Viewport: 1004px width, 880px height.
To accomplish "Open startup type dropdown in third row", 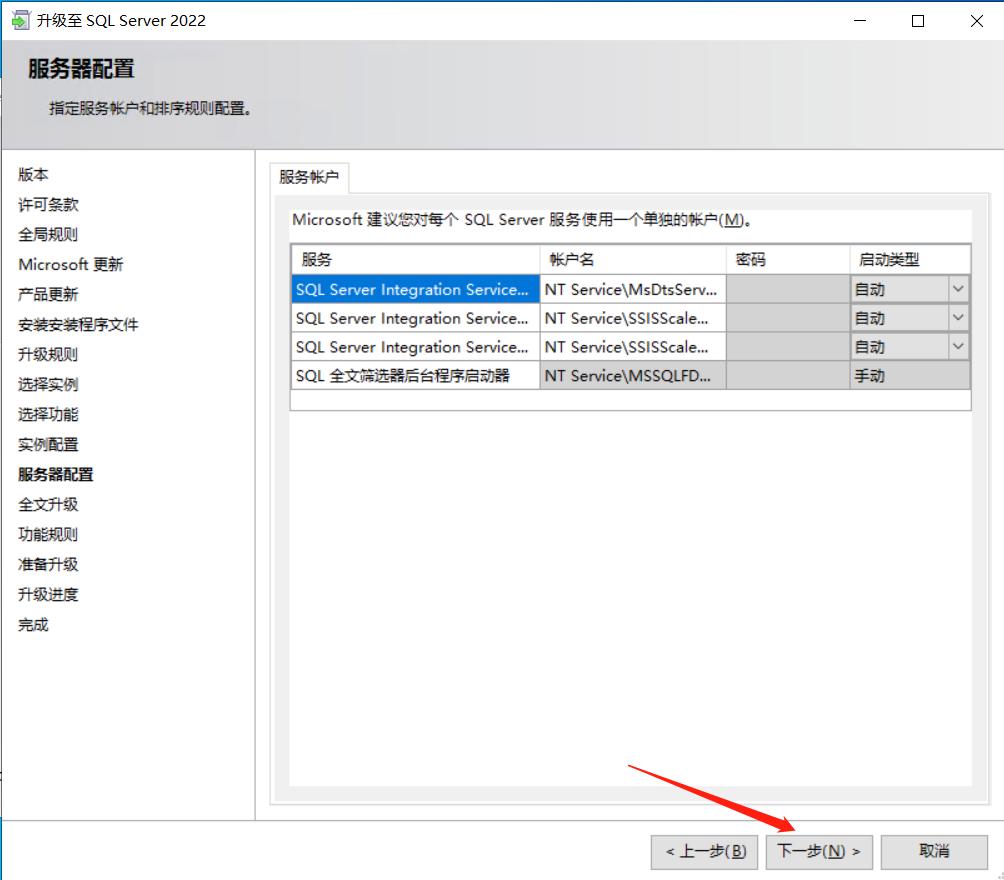I will coord(958,346).
